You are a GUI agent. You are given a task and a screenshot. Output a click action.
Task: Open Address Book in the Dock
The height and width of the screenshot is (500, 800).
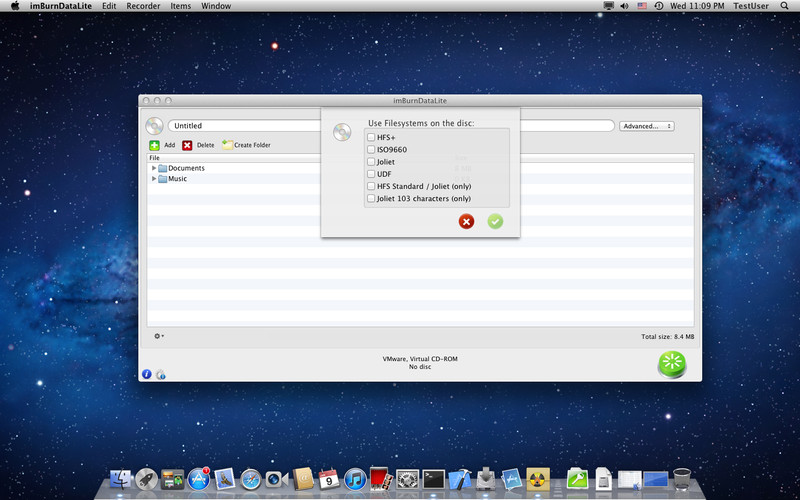pos(303,479)
